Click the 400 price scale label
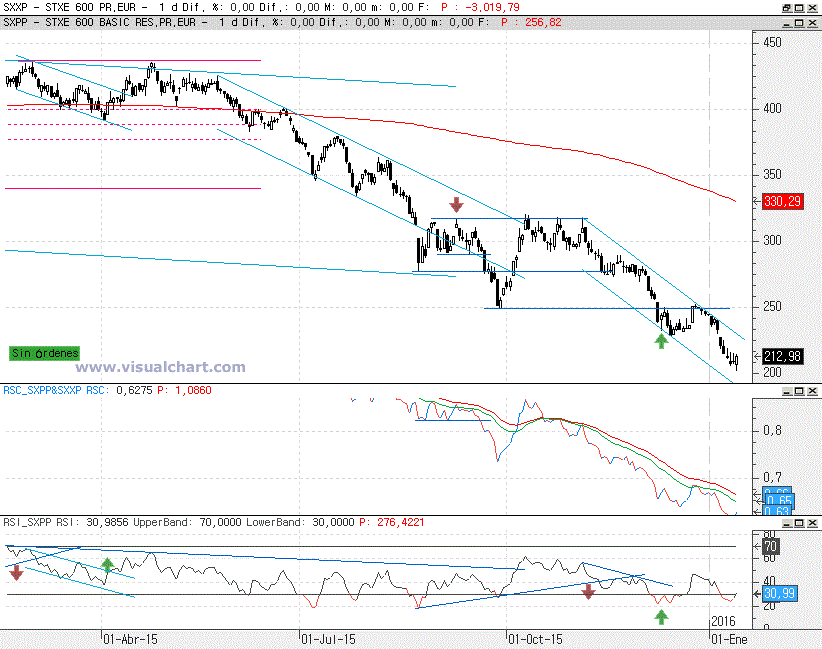The width and height of the screenshot is (822, 649). (x=772, y=109)
